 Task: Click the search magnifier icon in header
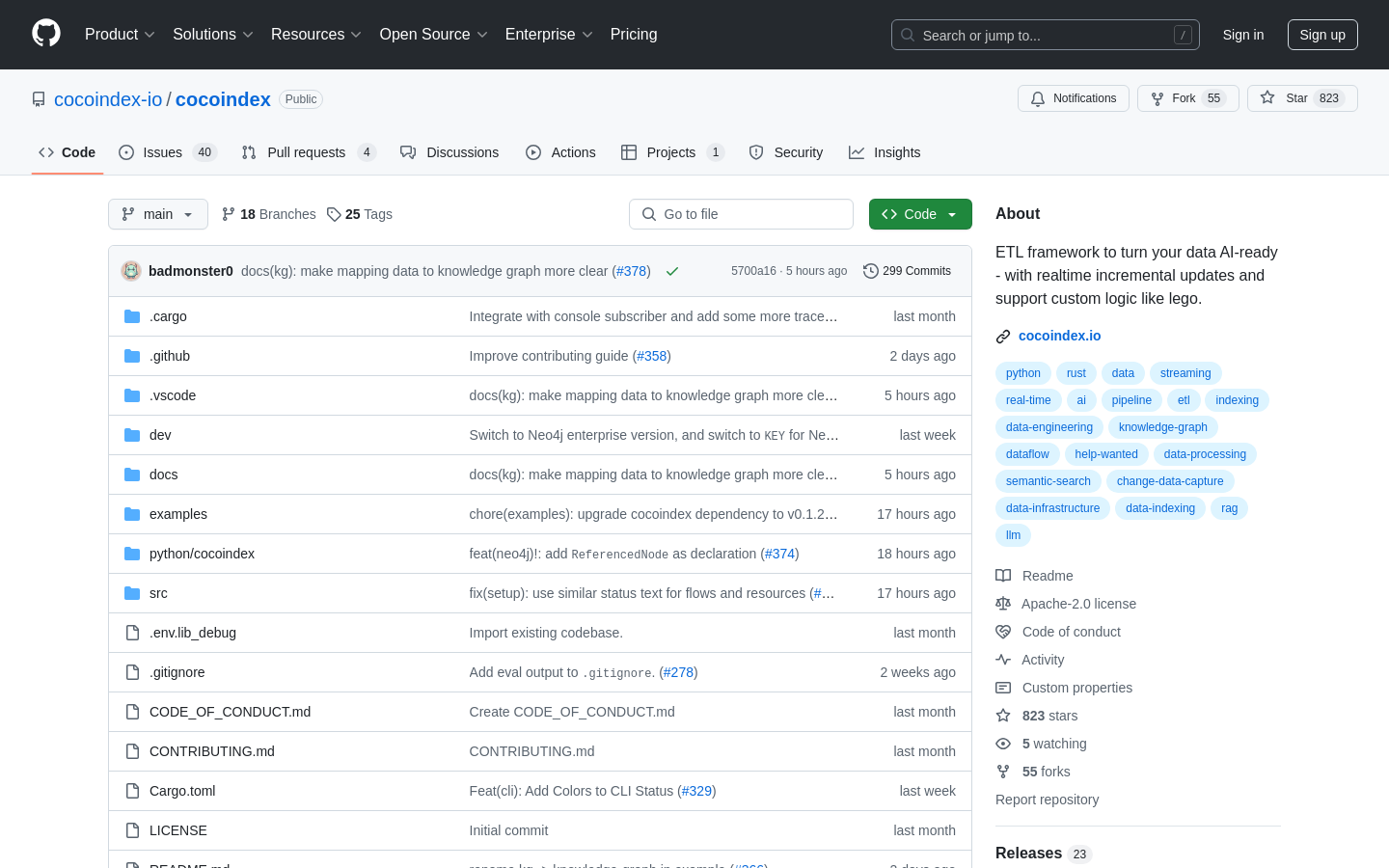click(x=908, y=35)
